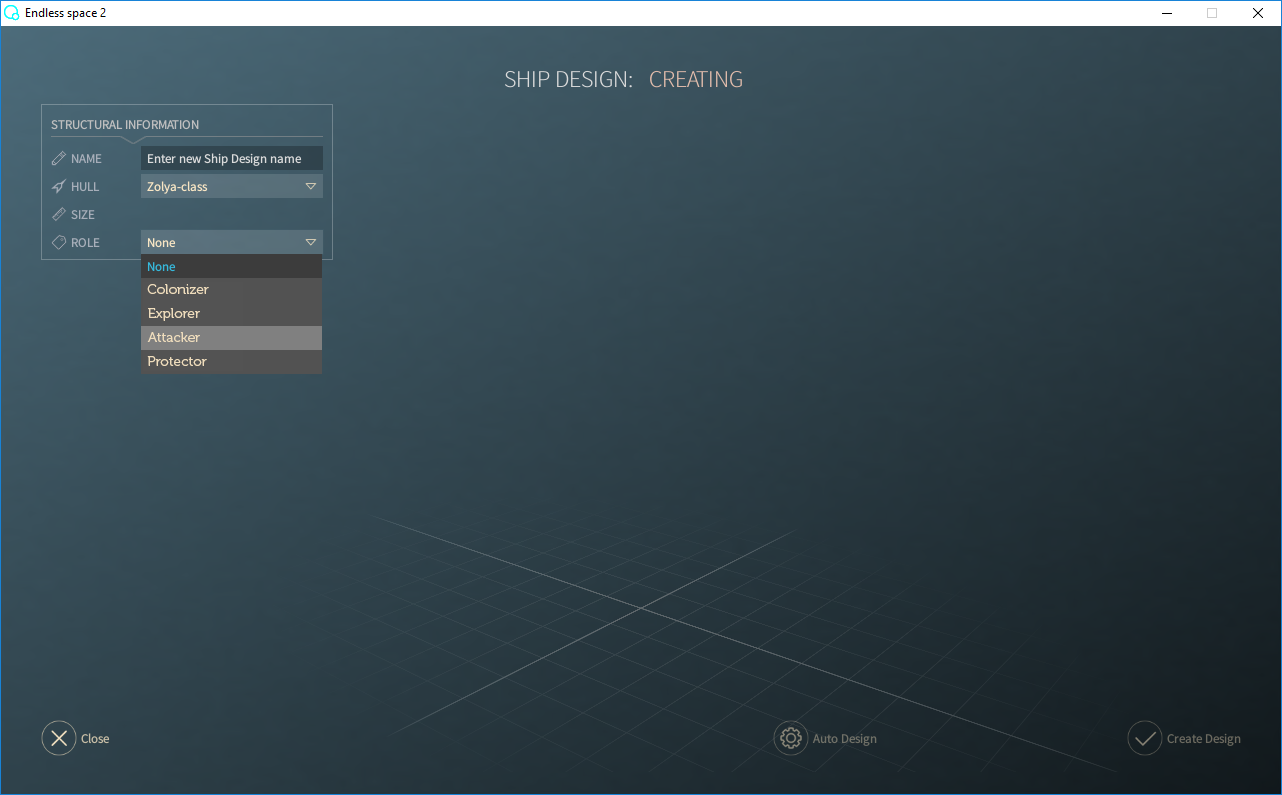Click the ship icon beside HULL
The height and width of the screenshot is (795, 1282).
59,186
